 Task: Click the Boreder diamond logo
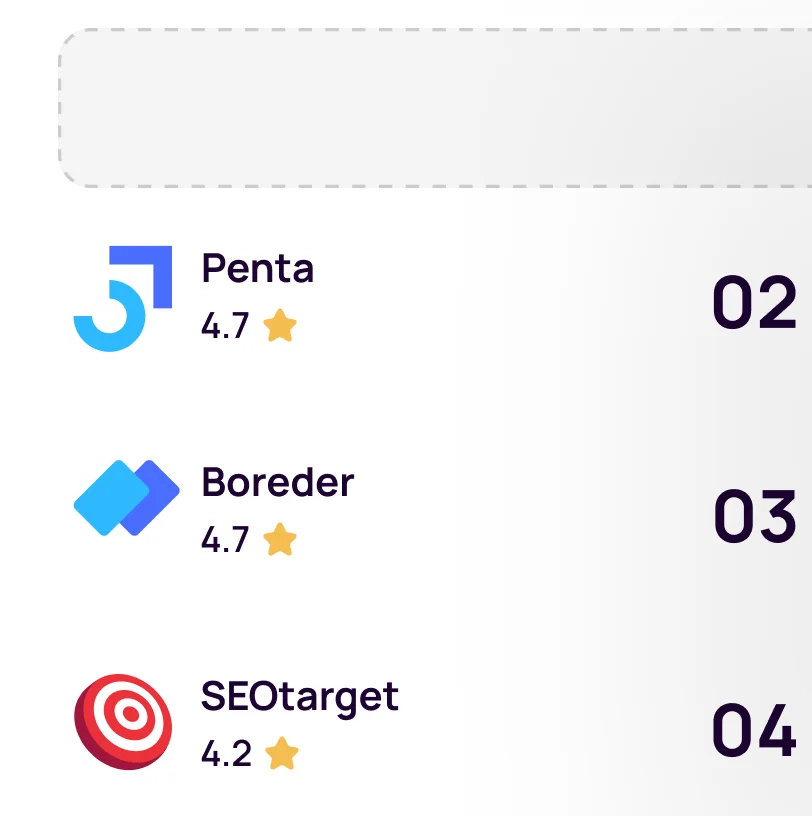coord(126,498)
